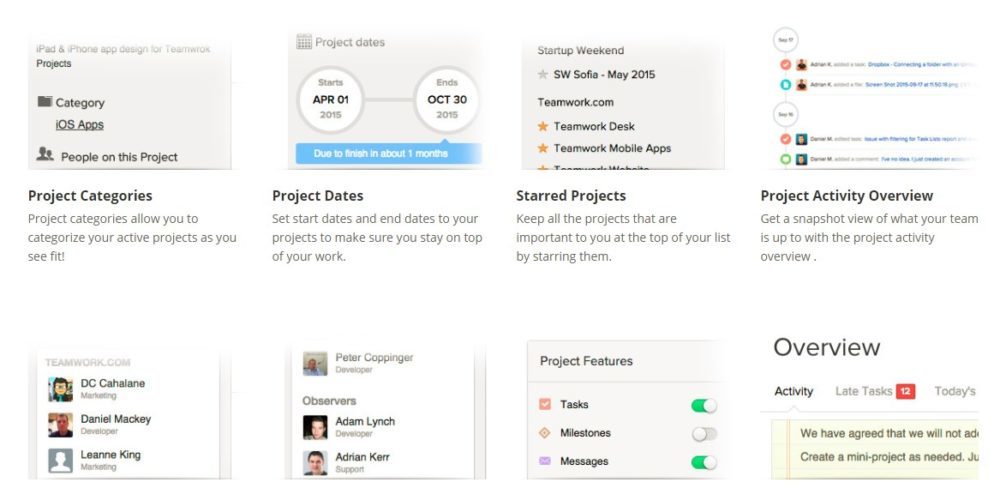Click the Tasks checkmark icon

[545, 405]
